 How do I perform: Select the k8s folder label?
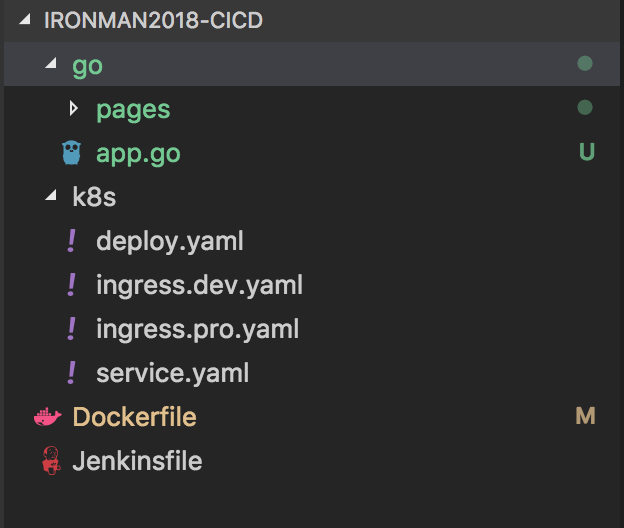tap(94, 197)
